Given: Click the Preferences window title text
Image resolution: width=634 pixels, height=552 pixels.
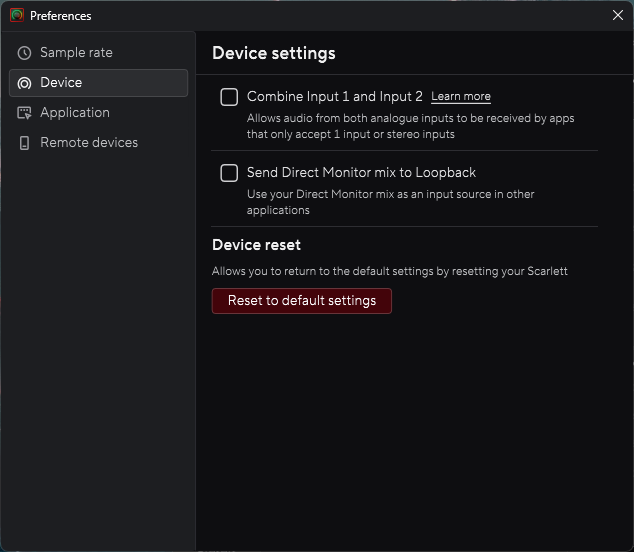Looking at the screenshot, I should [x=61, y=16].
